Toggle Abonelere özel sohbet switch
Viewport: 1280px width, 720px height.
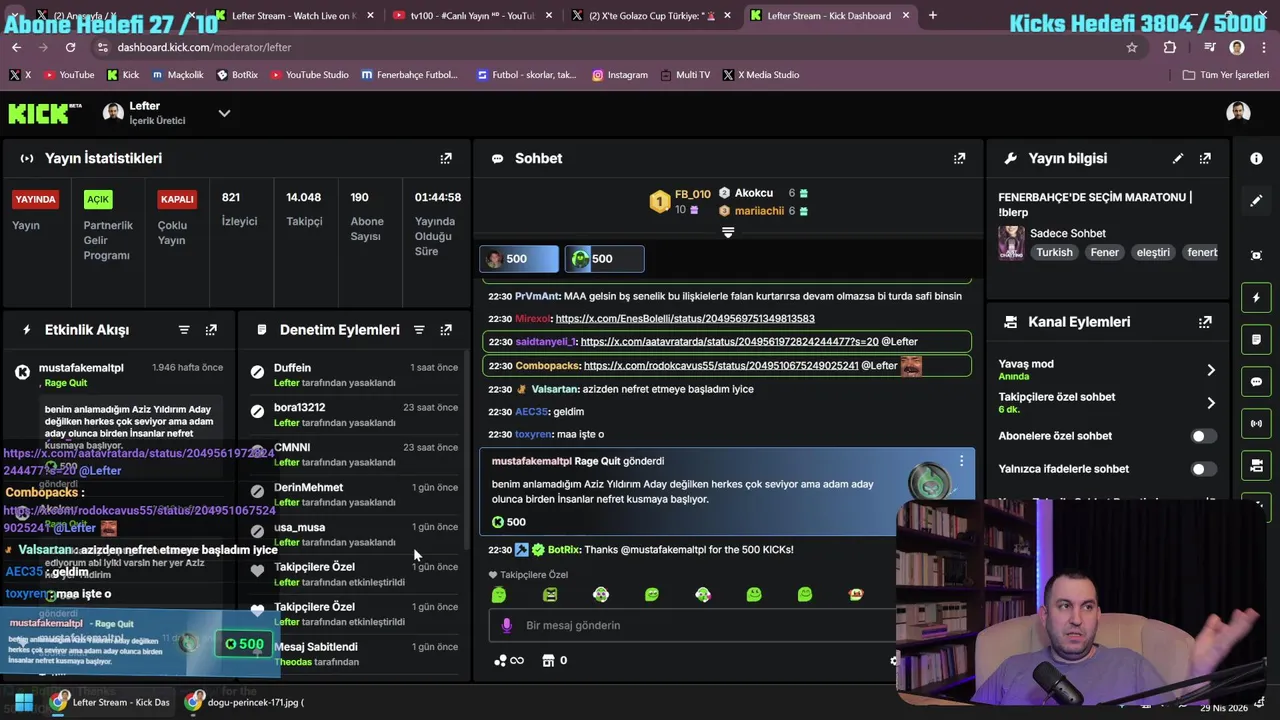click(x=1204, y=436)
